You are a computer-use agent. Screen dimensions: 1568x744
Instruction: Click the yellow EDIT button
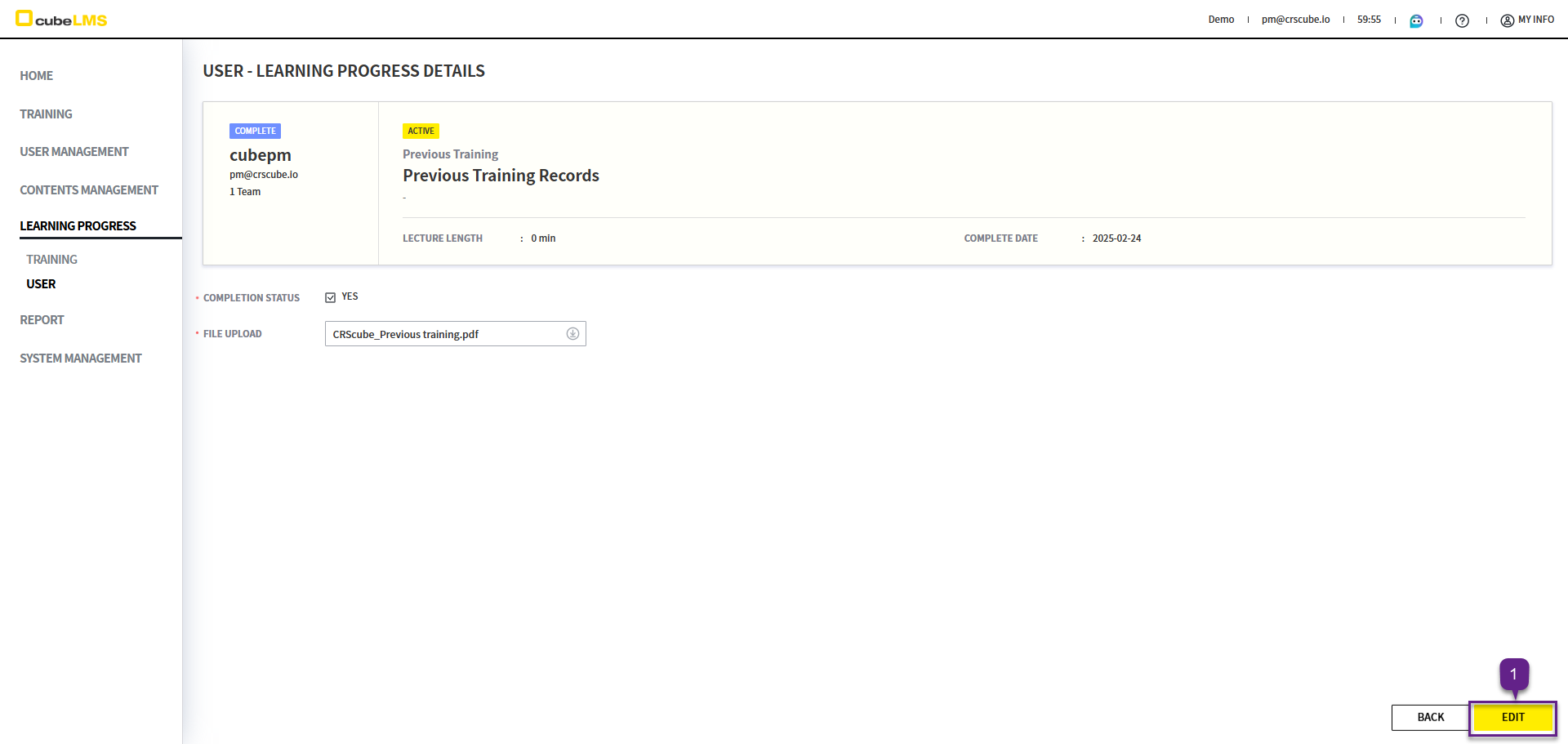(x=1512, y=717)
